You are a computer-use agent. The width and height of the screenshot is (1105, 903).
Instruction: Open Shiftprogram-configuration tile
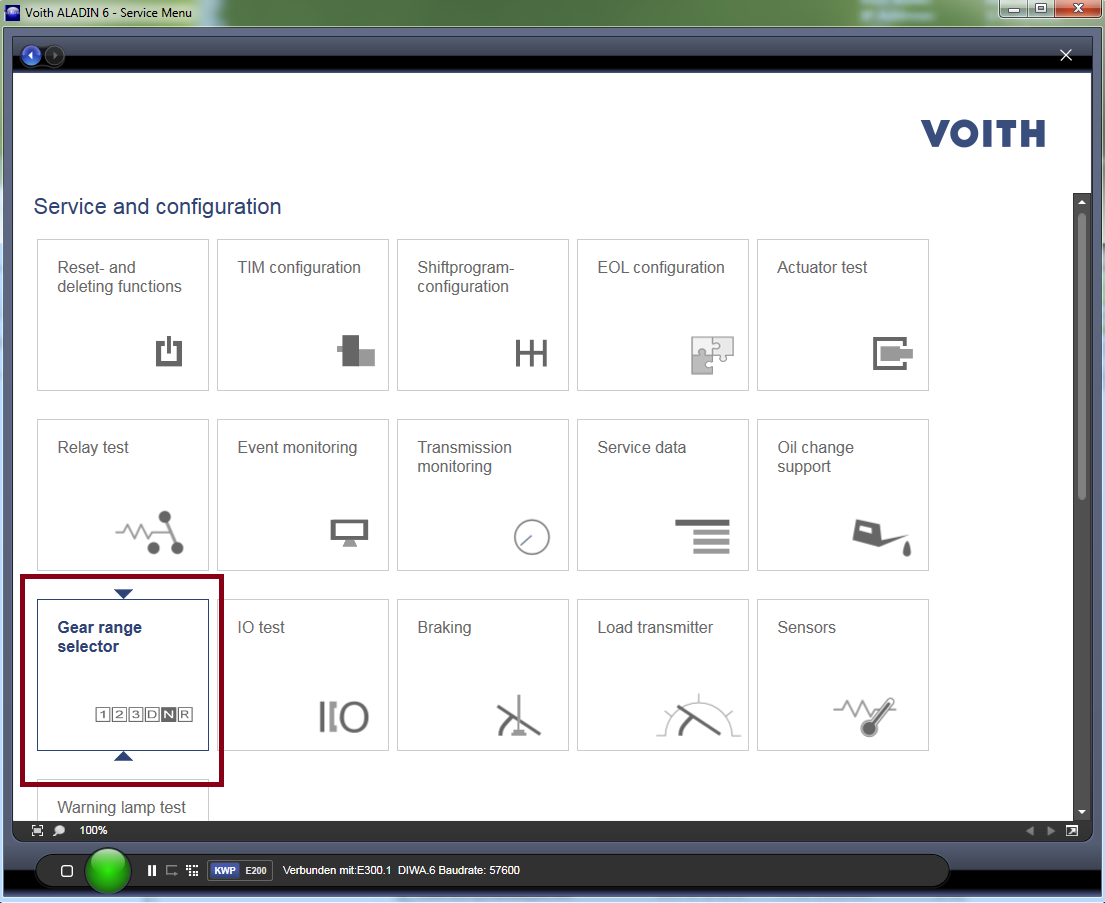click(x=483, y=315)
